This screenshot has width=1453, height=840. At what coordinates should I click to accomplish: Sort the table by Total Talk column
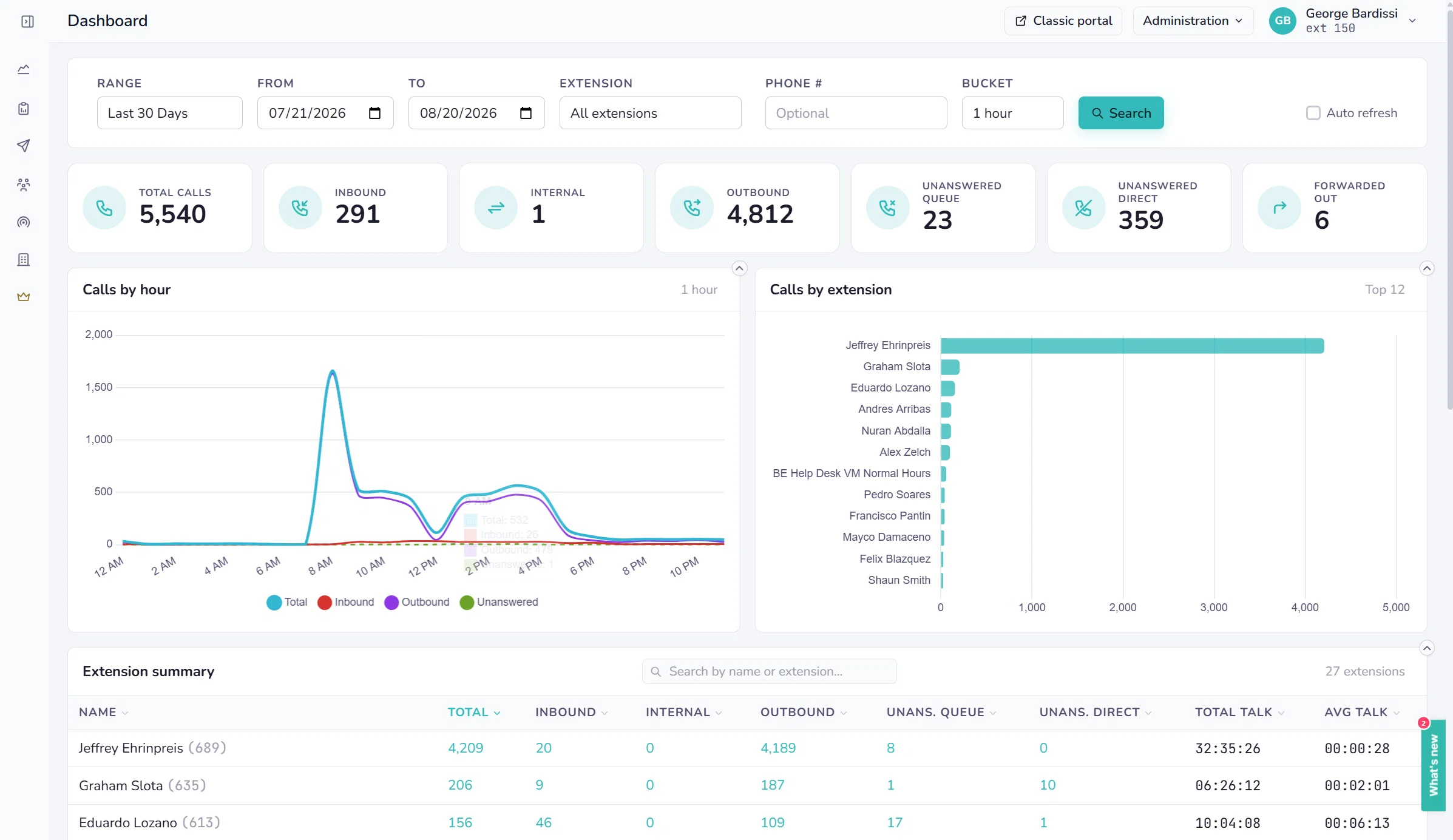coord(1240,713)
